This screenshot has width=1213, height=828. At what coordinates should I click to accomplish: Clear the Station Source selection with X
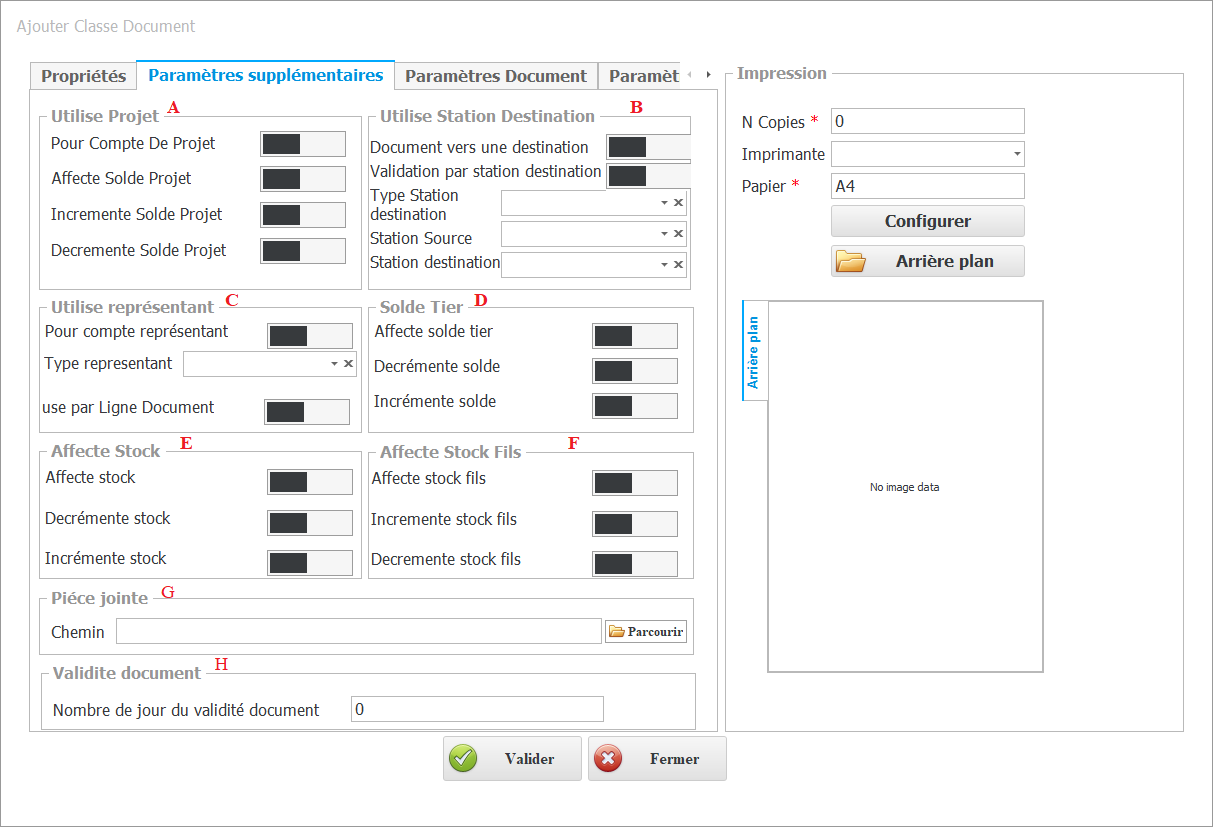click(678, 234)
